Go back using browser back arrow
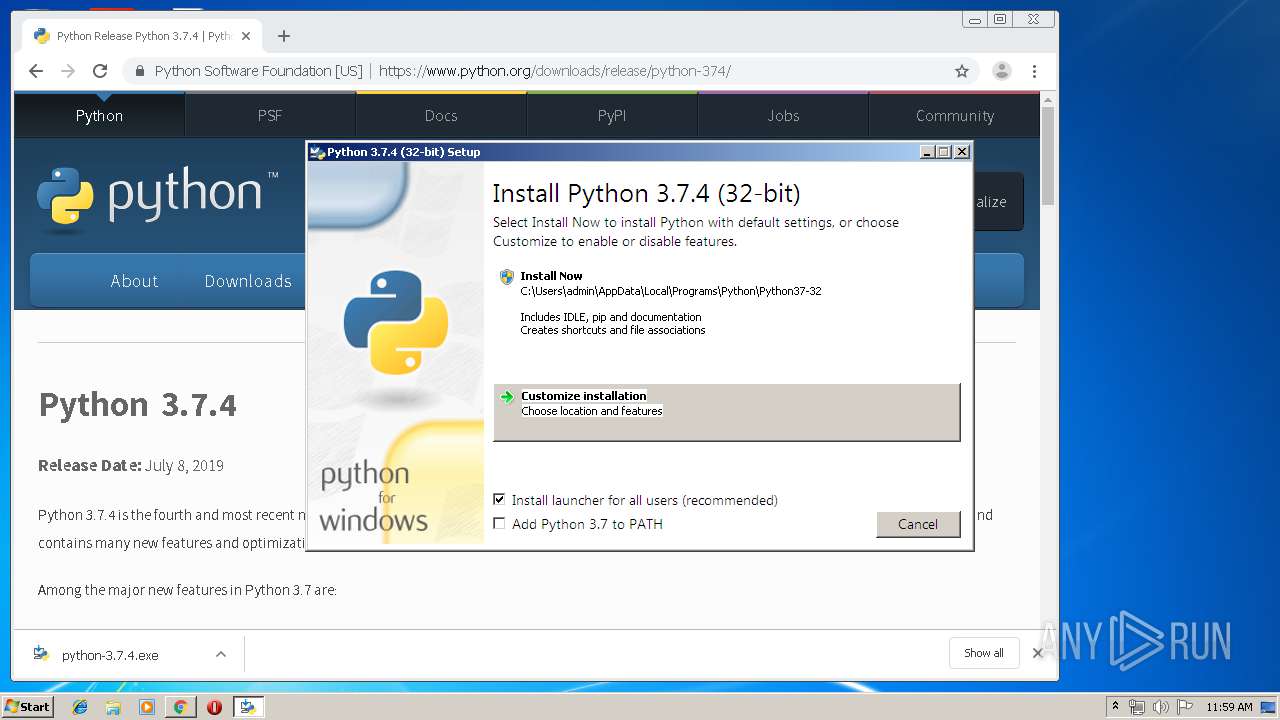Viewport: 1280px width, 720px height. pyautogui.click(x=36, y=71)
